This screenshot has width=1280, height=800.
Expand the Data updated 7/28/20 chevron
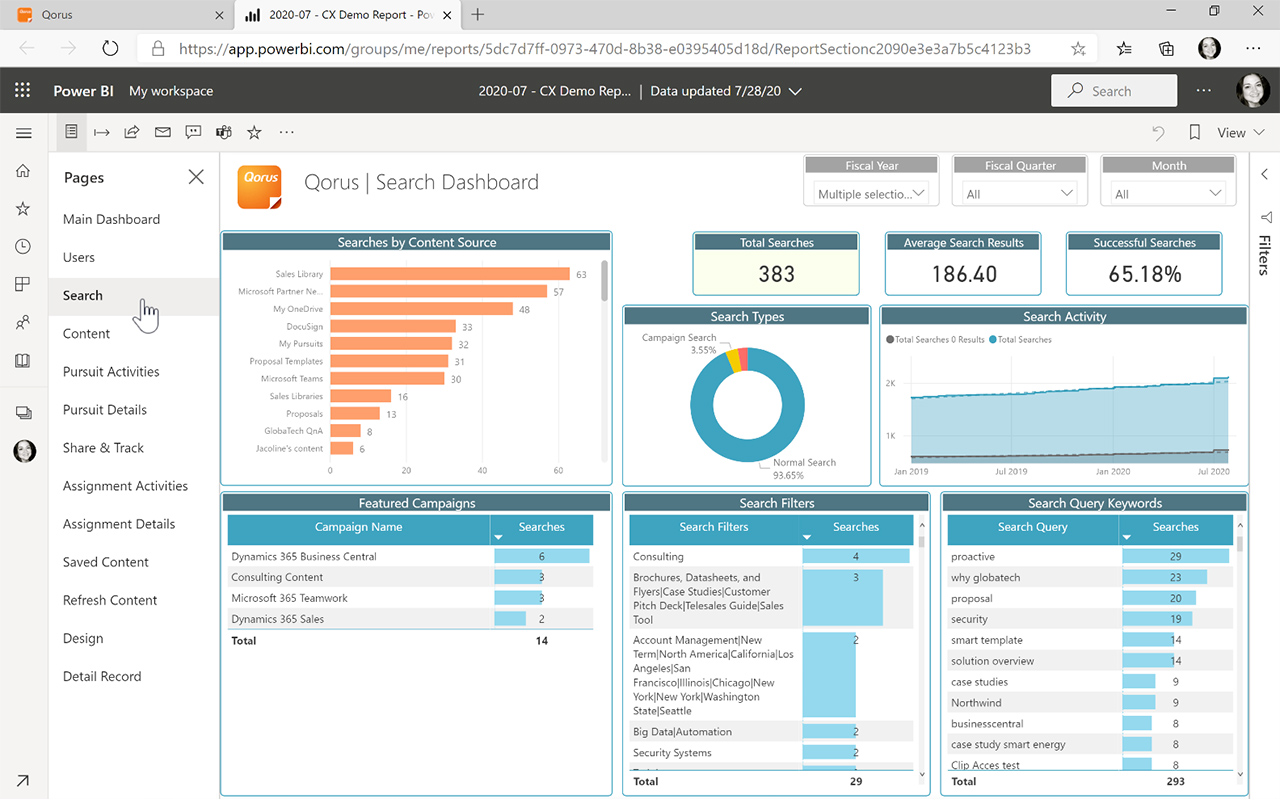click(796, 91)
